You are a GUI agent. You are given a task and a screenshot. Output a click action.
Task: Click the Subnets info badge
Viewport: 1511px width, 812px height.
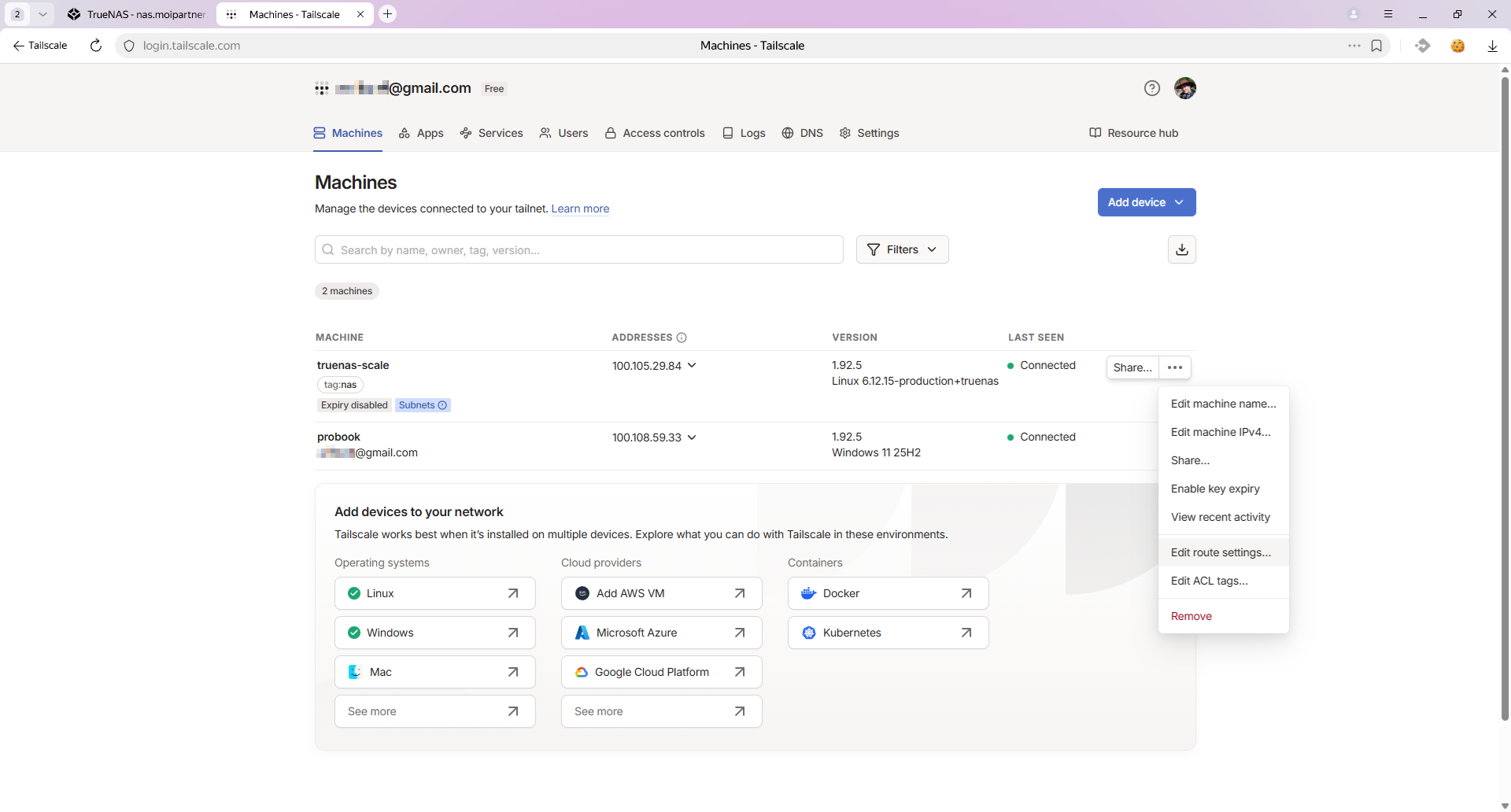pyautogui.click(x=423, y=405)
